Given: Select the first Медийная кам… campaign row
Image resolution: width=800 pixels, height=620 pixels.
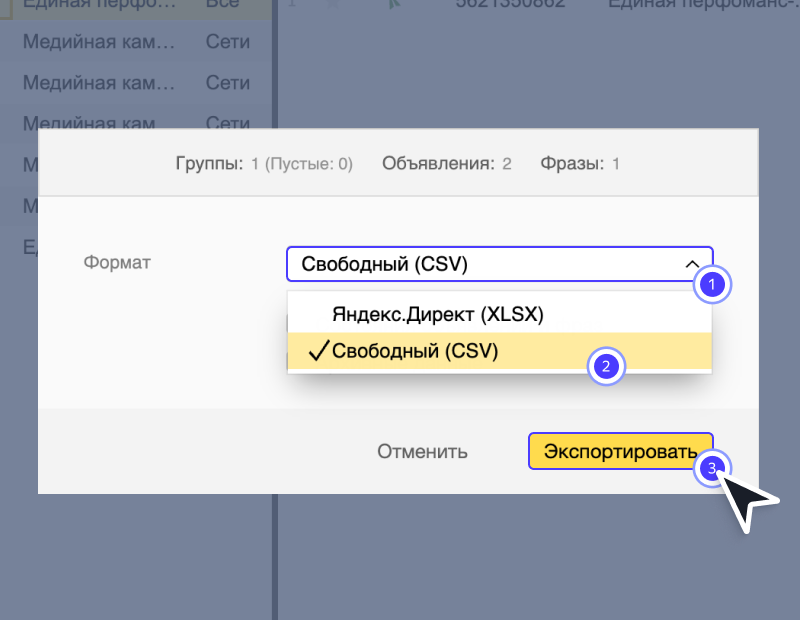Looking at the screenshot, I should (98, 45).
